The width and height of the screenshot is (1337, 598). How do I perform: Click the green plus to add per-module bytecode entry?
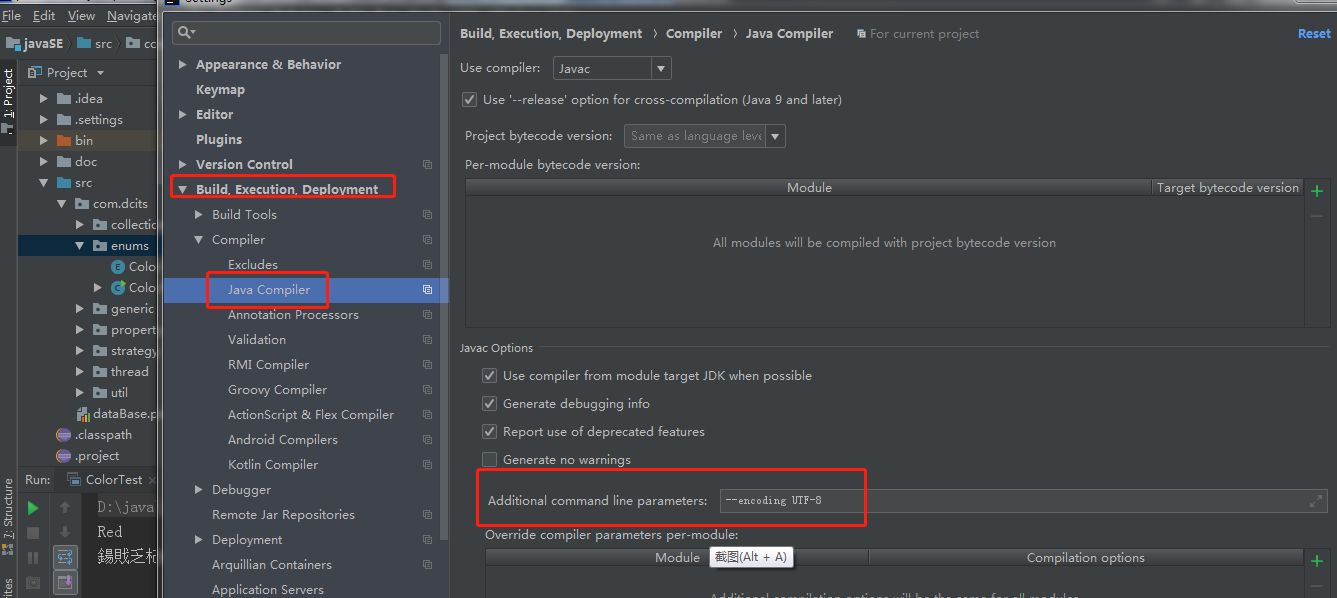tap(1318, 190)
